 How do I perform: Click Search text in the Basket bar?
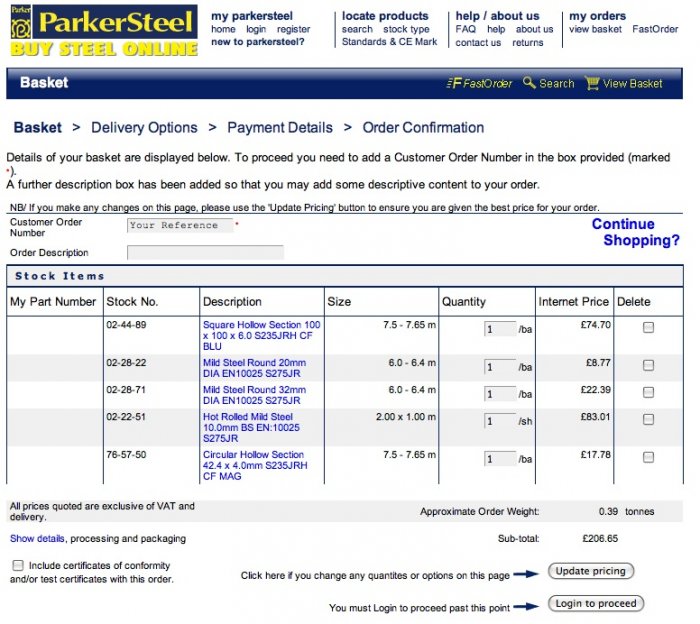click(556, 83)
